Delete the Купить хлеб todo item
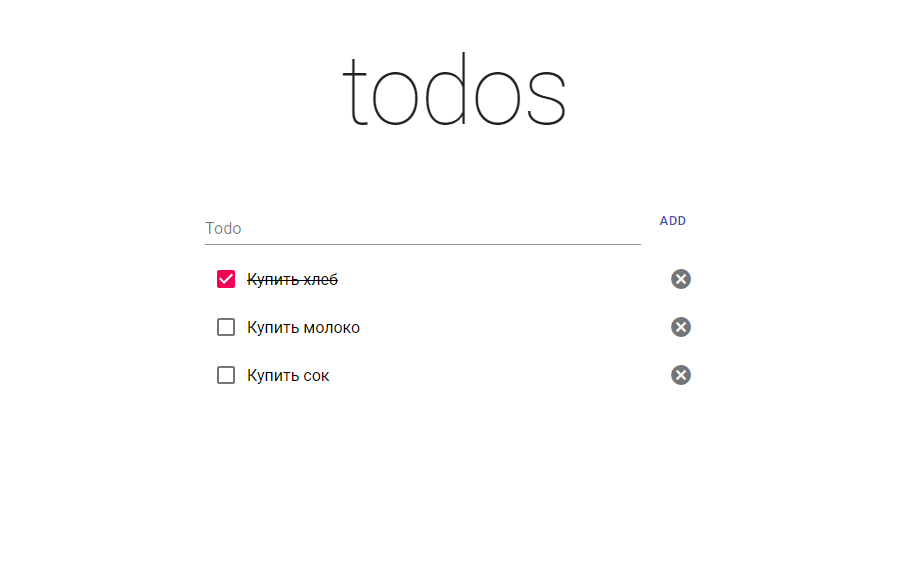This screenshot has width=900, height=579. click(681, 279)
